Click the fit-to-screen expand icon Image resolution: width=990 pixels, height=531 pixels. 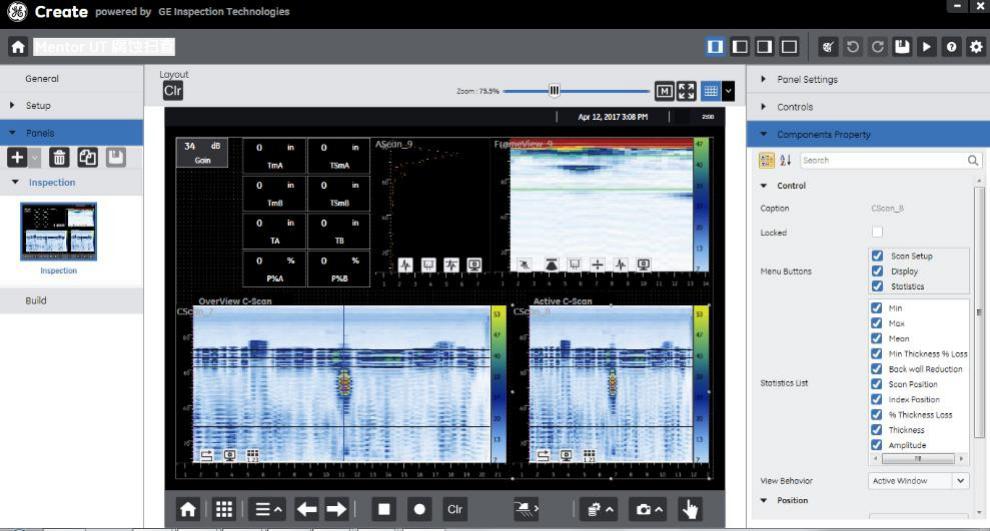point(686,91)
